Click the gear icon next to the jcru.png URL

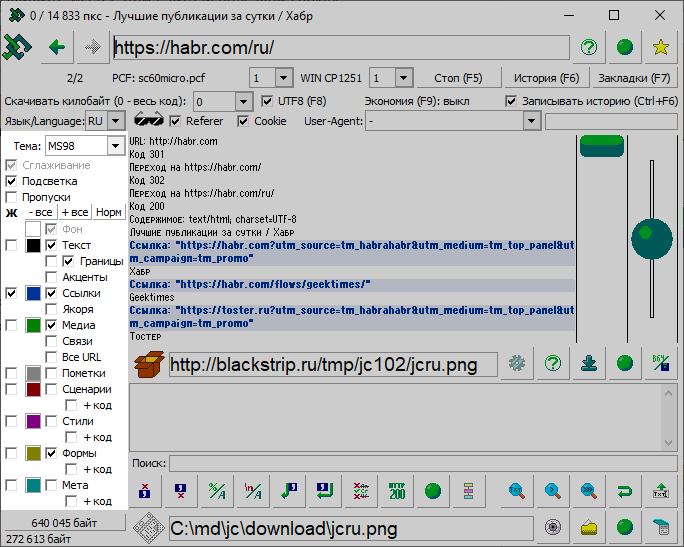517,363
